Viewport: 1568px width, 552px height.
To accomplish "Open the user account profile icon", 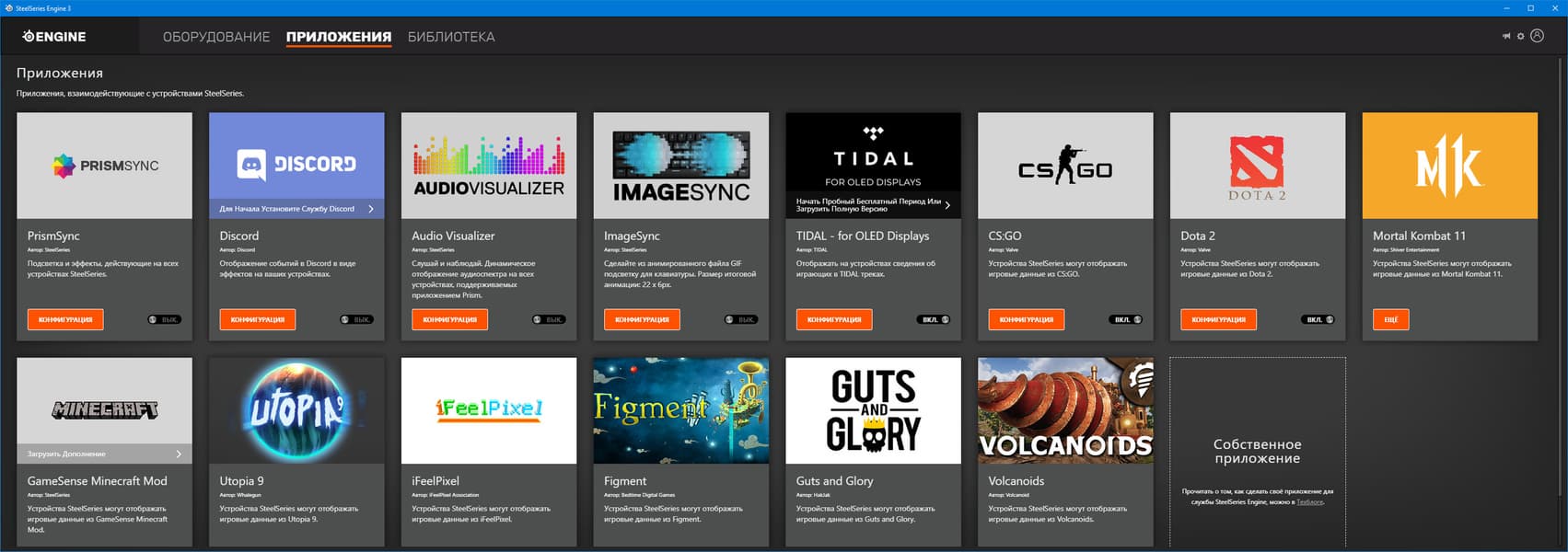I will [x=1537, y=36].
